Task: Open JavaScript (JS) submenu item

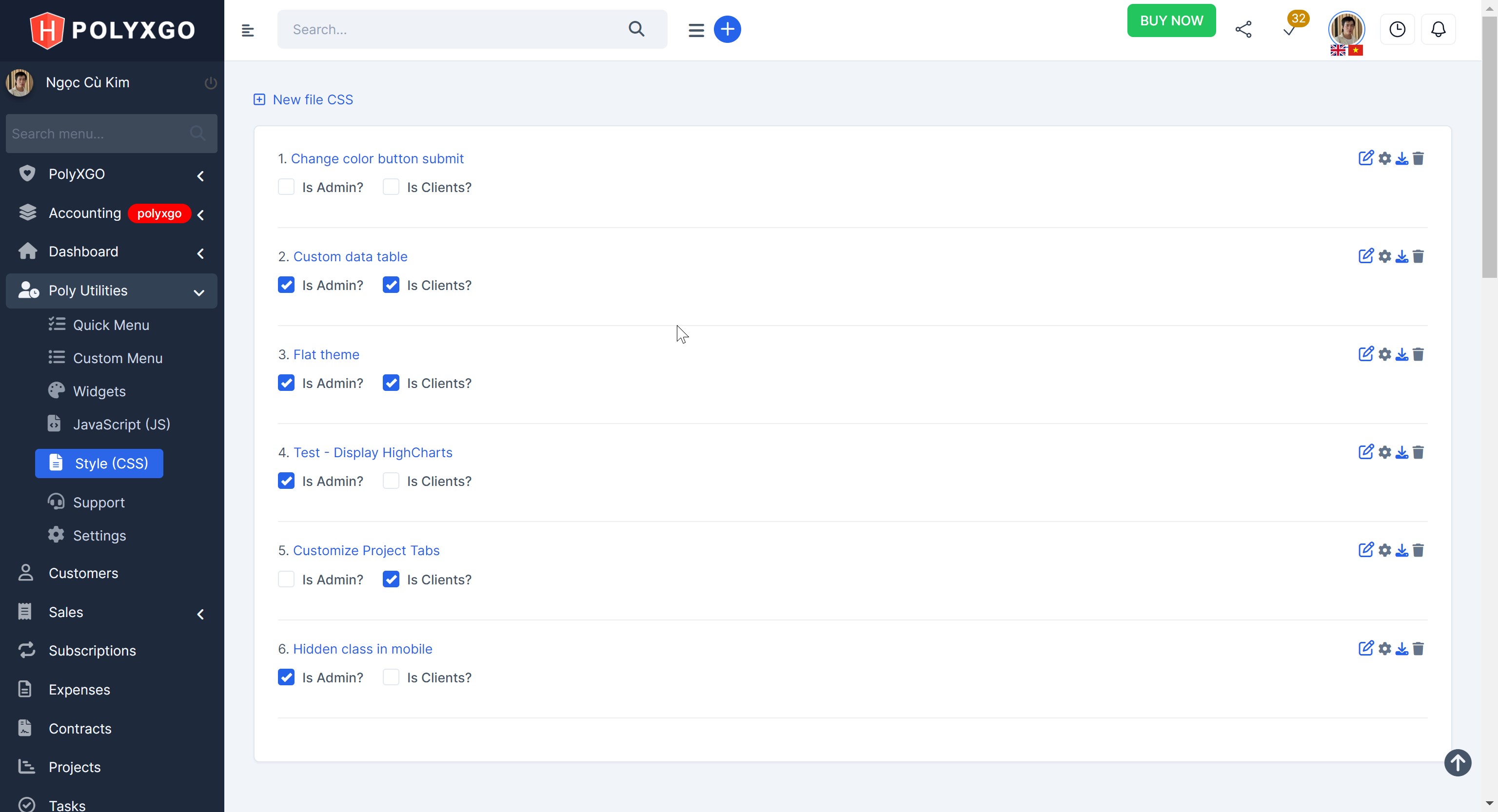Action: point(121,425)
